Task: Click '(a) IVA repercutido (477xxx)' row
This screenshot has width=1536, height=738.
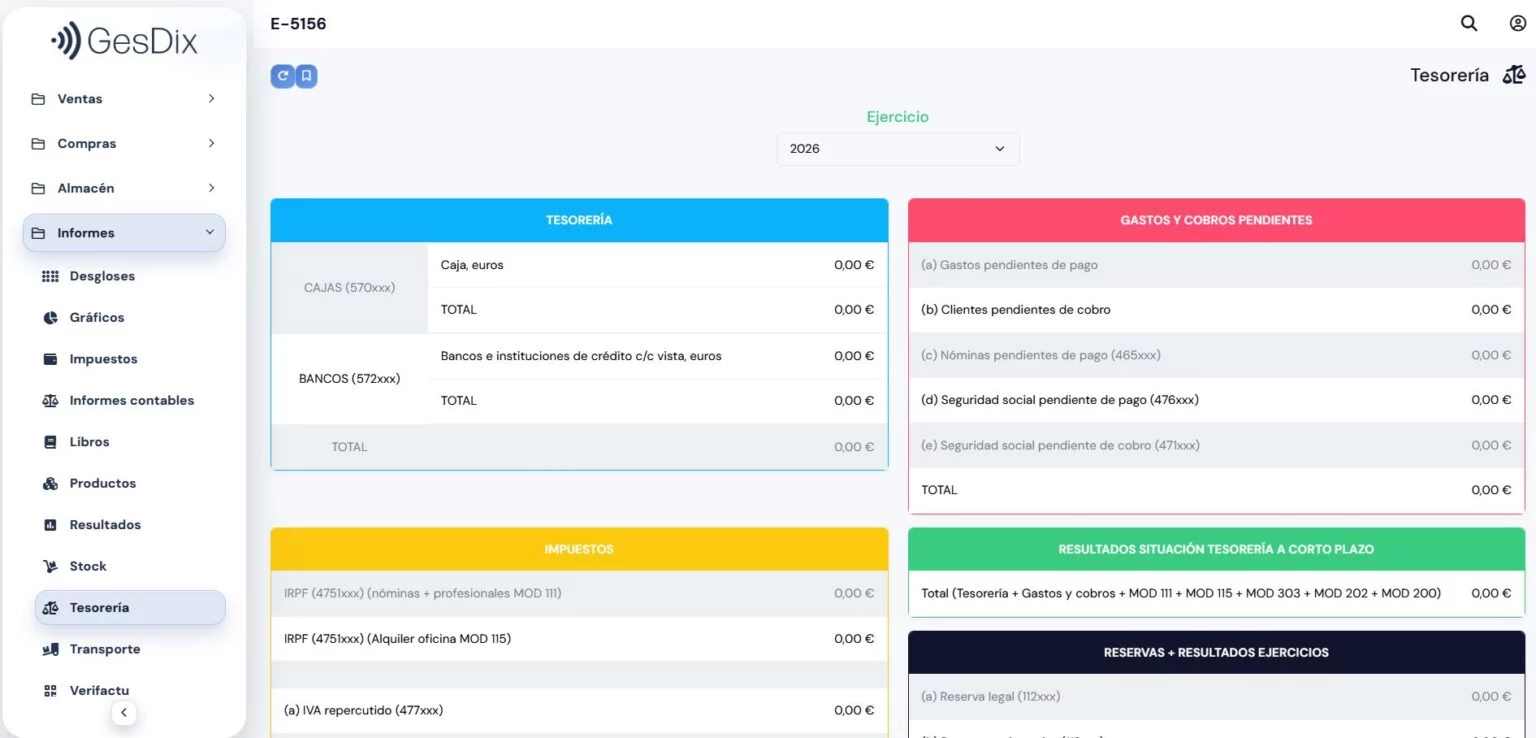Action: point(579,711)
